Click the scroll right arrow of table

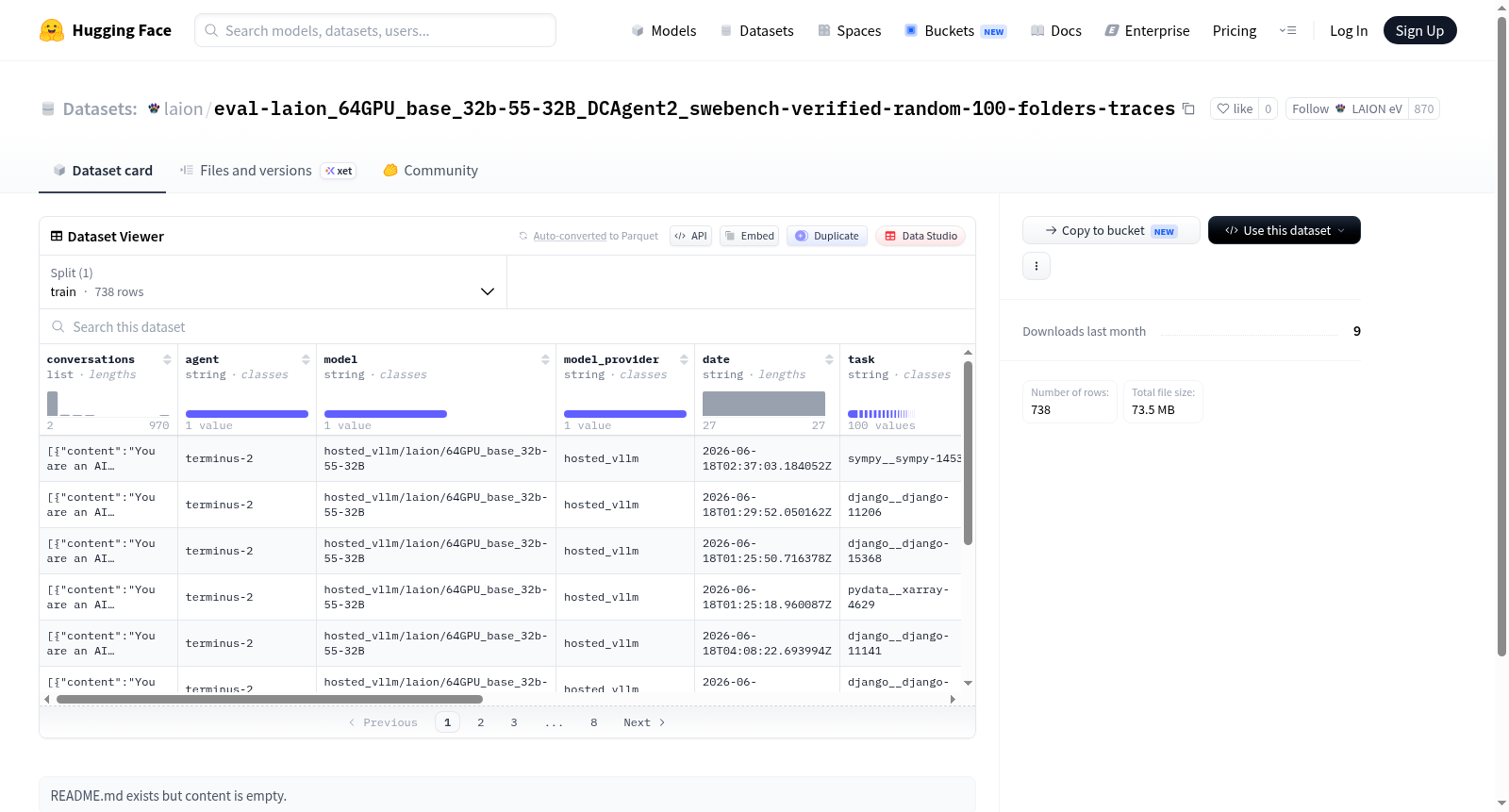point(953,700)
